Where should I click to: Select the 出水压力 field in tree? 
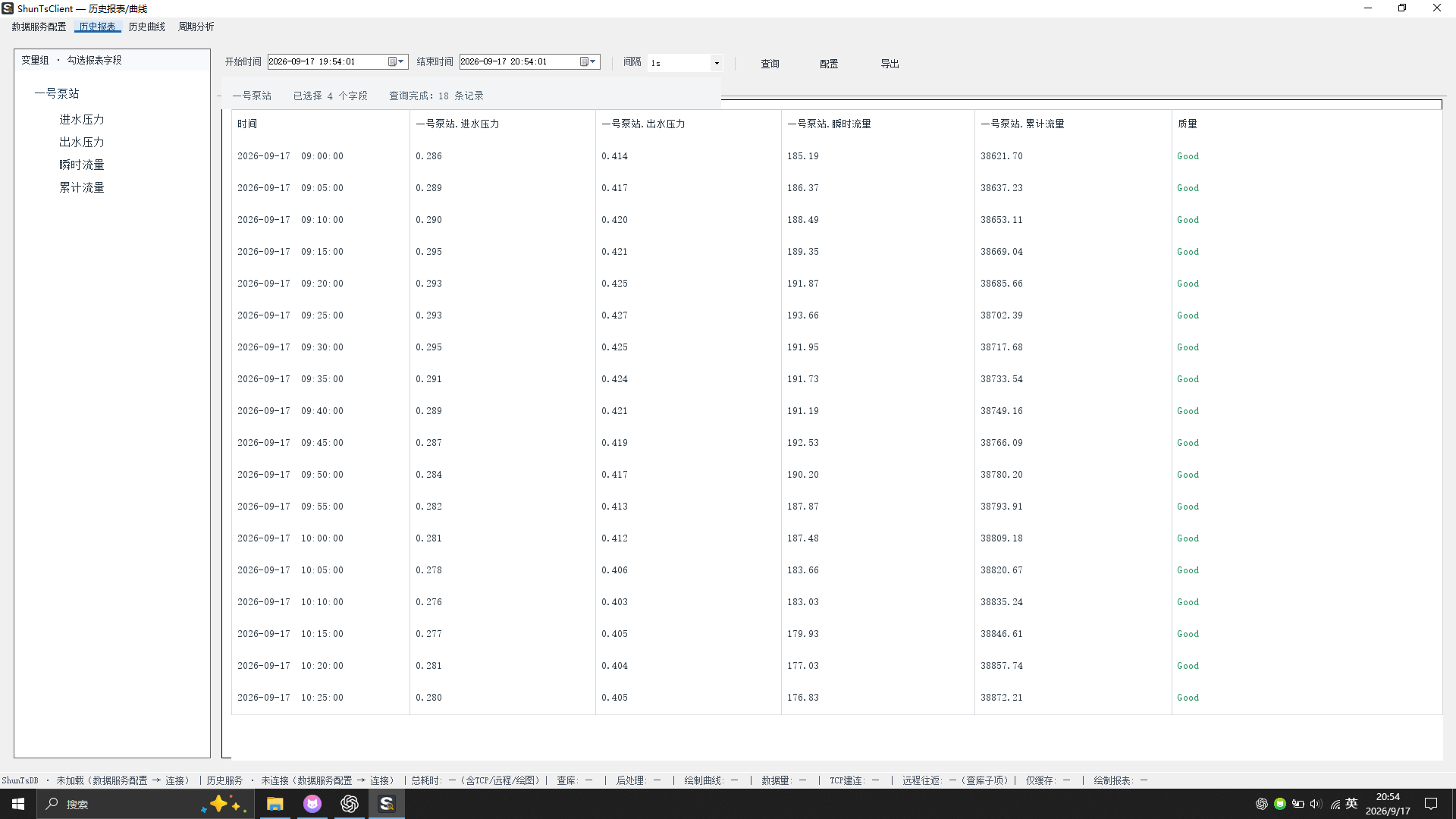tap(82, 142)
